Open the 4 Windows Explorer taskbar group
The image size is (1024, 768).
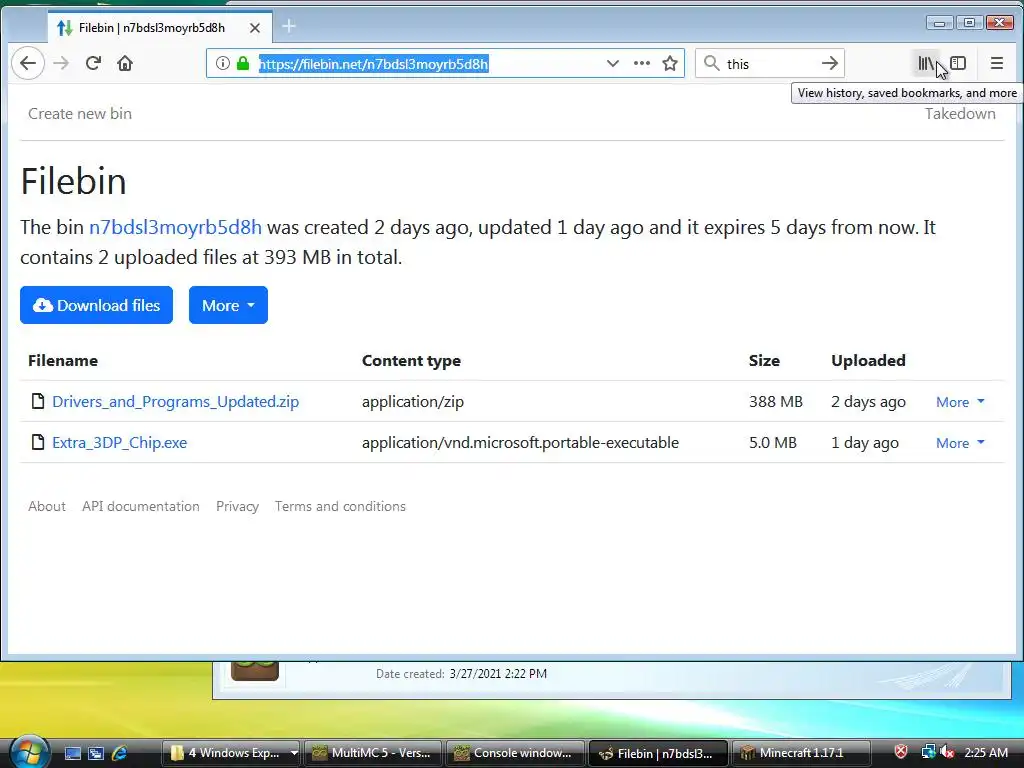(x=231, y=753)
